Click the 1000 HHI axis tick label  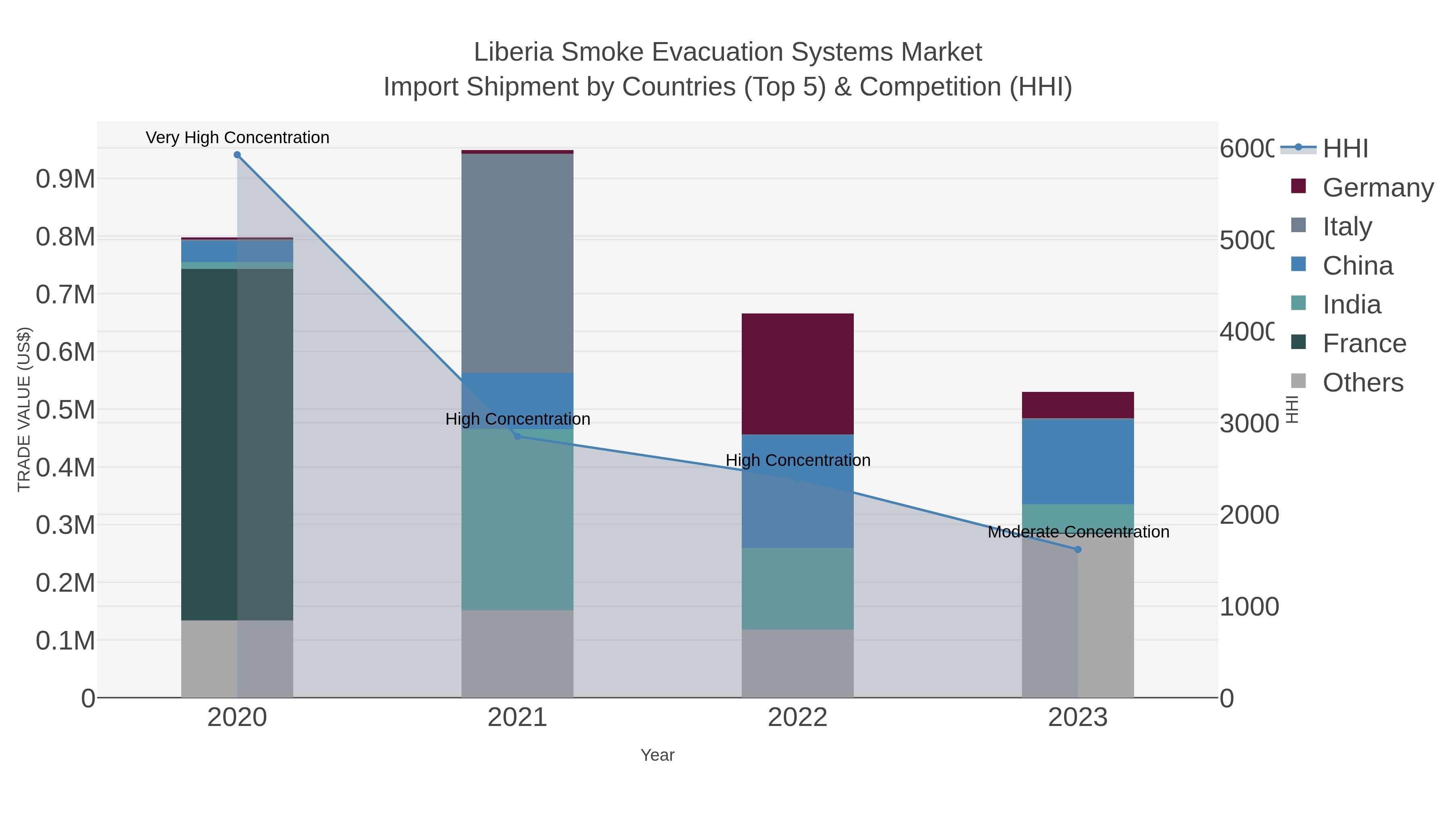[1249, 607]
